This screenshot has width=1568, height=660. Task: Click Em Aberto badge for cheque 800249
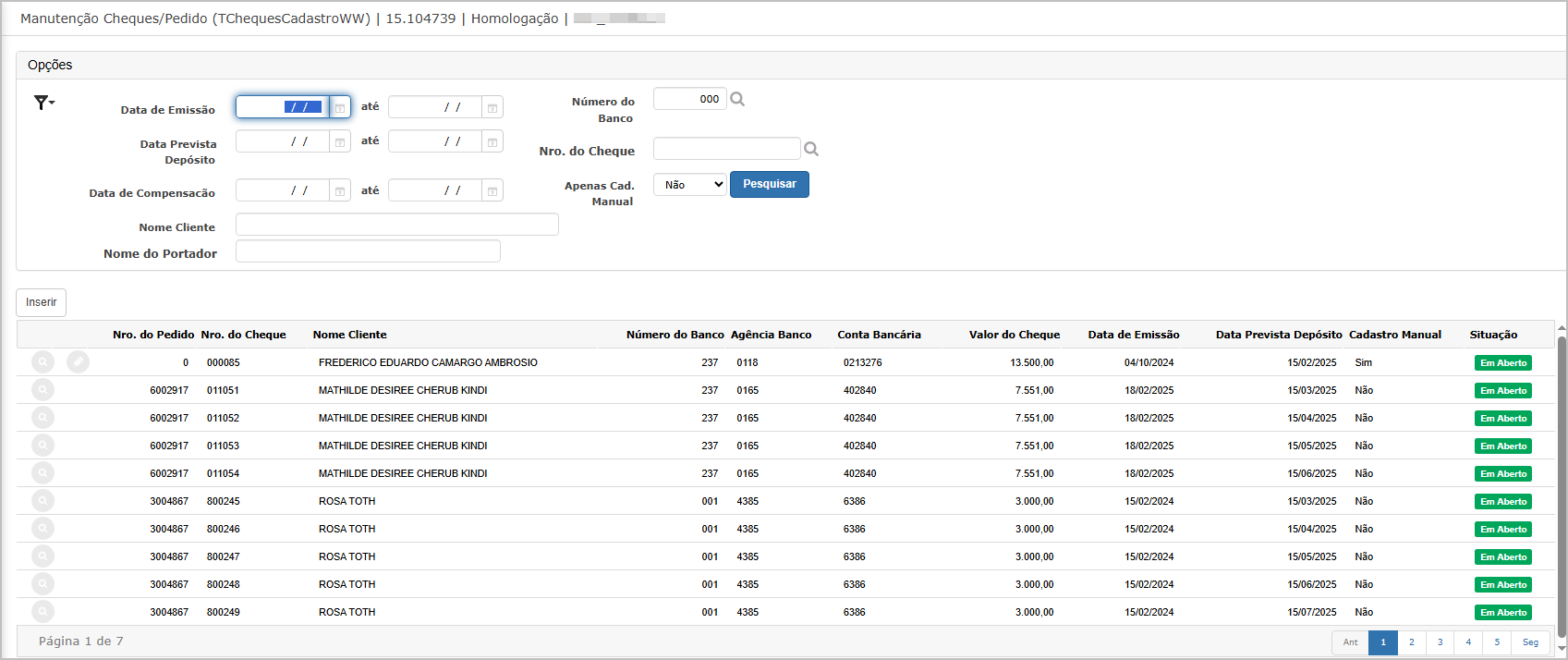pyautogui.click(x=1503, y=613)
